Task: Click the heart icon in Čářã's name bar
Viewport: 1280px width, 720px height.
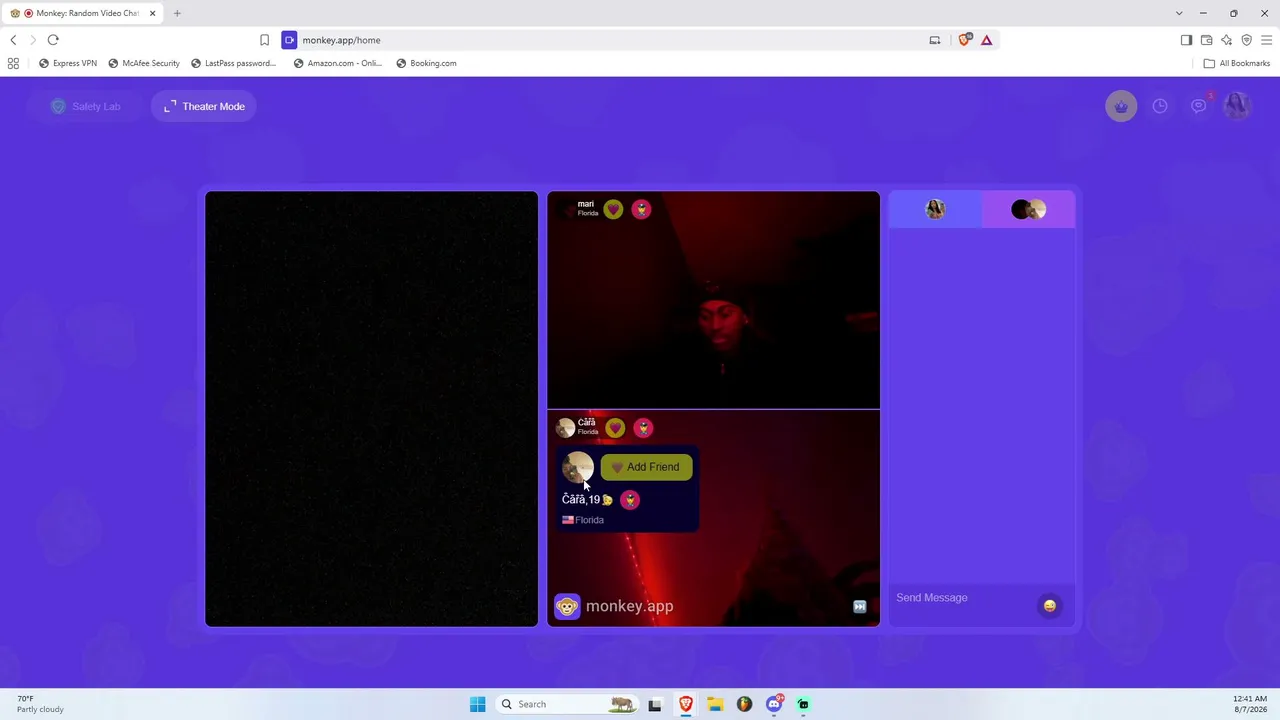Action: [x=615, y=428]
